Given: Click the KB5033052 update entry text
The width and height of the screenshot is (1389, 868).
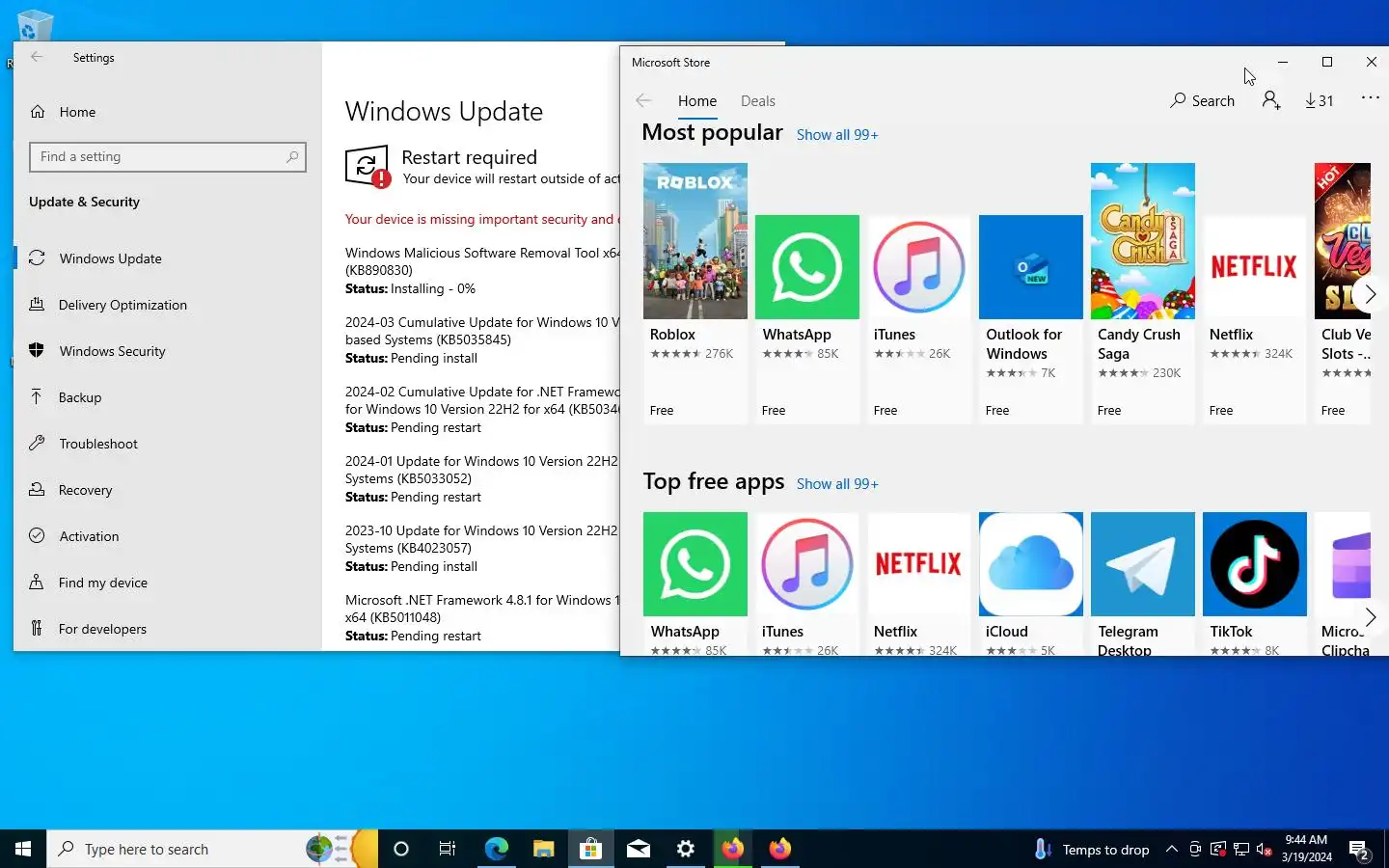Looking at the screenshot, I should (x=482, y=470).
